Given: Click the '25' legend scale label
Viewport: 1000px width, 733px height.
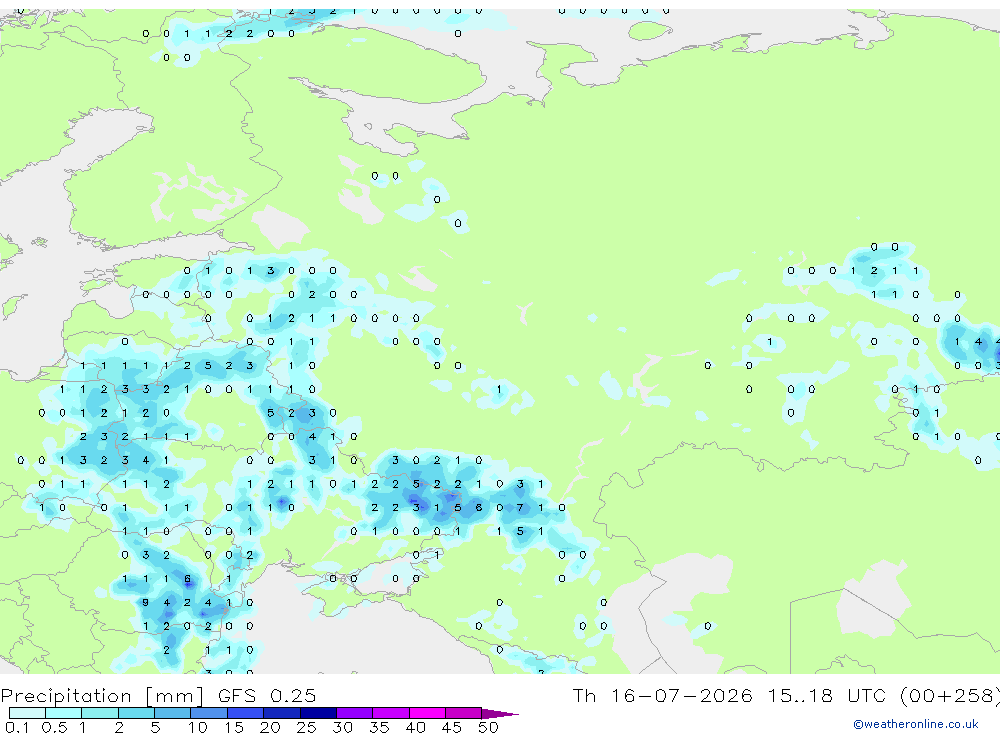Looking at the screenshot, I should (306, 727).
